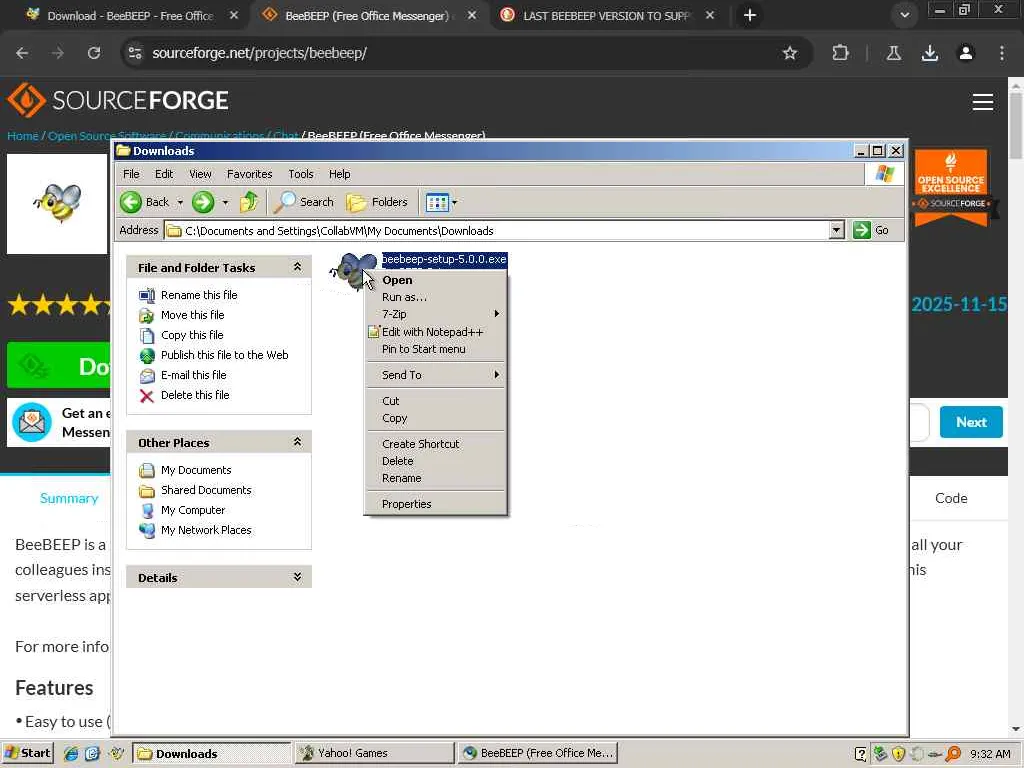
Task: Collapse Other Places panel
Action: 298,442
